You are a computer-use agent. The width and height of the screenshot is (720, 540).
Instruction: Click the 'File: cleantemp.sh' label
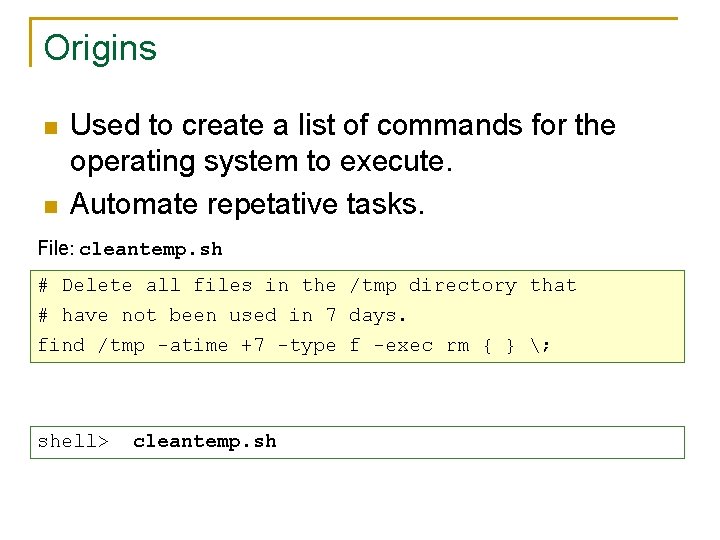(130, 249)
